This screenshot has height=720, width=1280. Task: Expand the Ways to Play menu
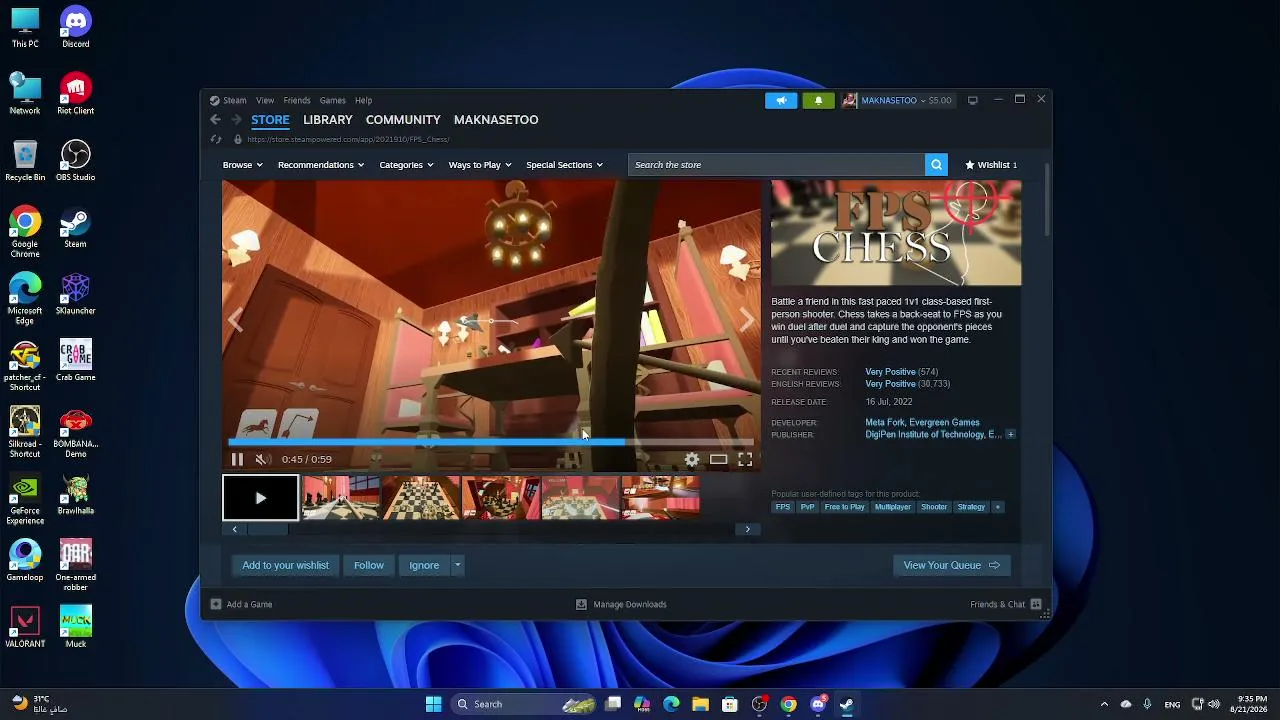pos(480,165)
